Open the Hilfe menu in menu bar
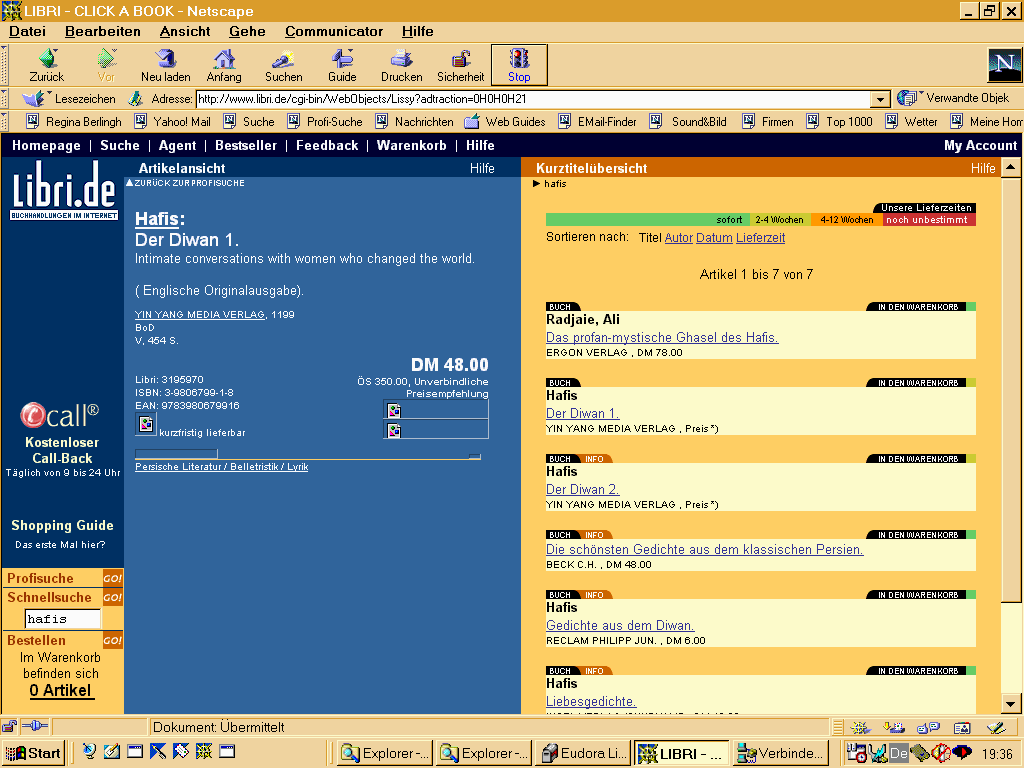The image size is (1024, 768). (417, 31)
